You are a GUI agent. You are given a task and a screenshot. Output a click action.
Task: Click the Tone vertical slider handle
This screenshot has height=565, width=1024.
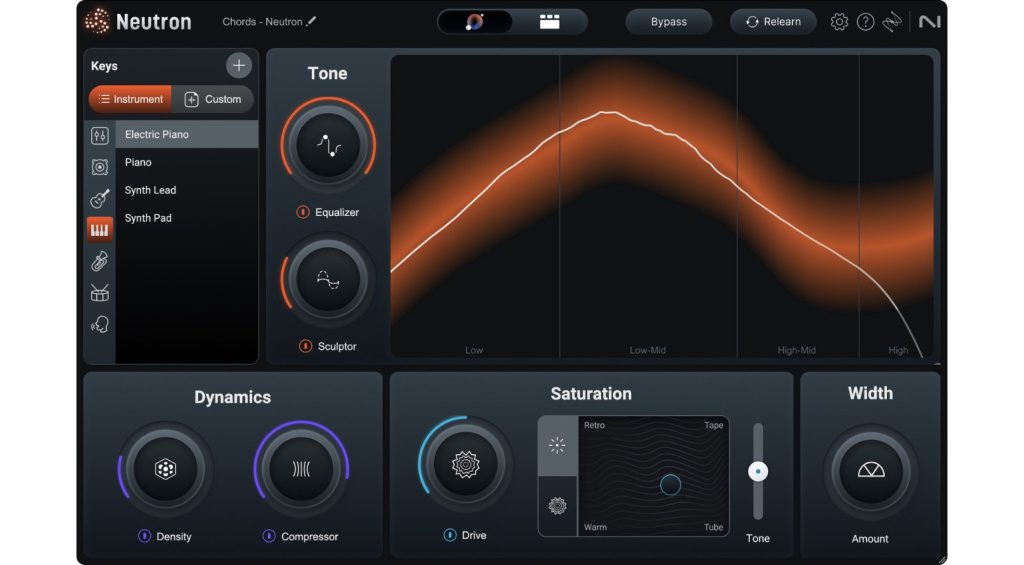coord(758,471)
